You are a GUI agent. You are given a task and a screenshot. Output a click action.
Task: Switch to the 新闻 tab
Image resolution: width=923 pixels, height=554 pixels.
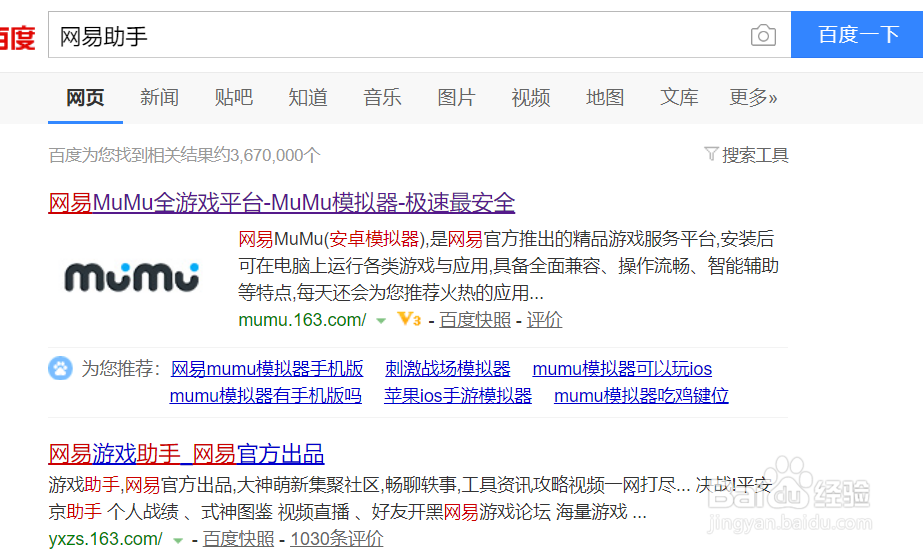[160, 98]
